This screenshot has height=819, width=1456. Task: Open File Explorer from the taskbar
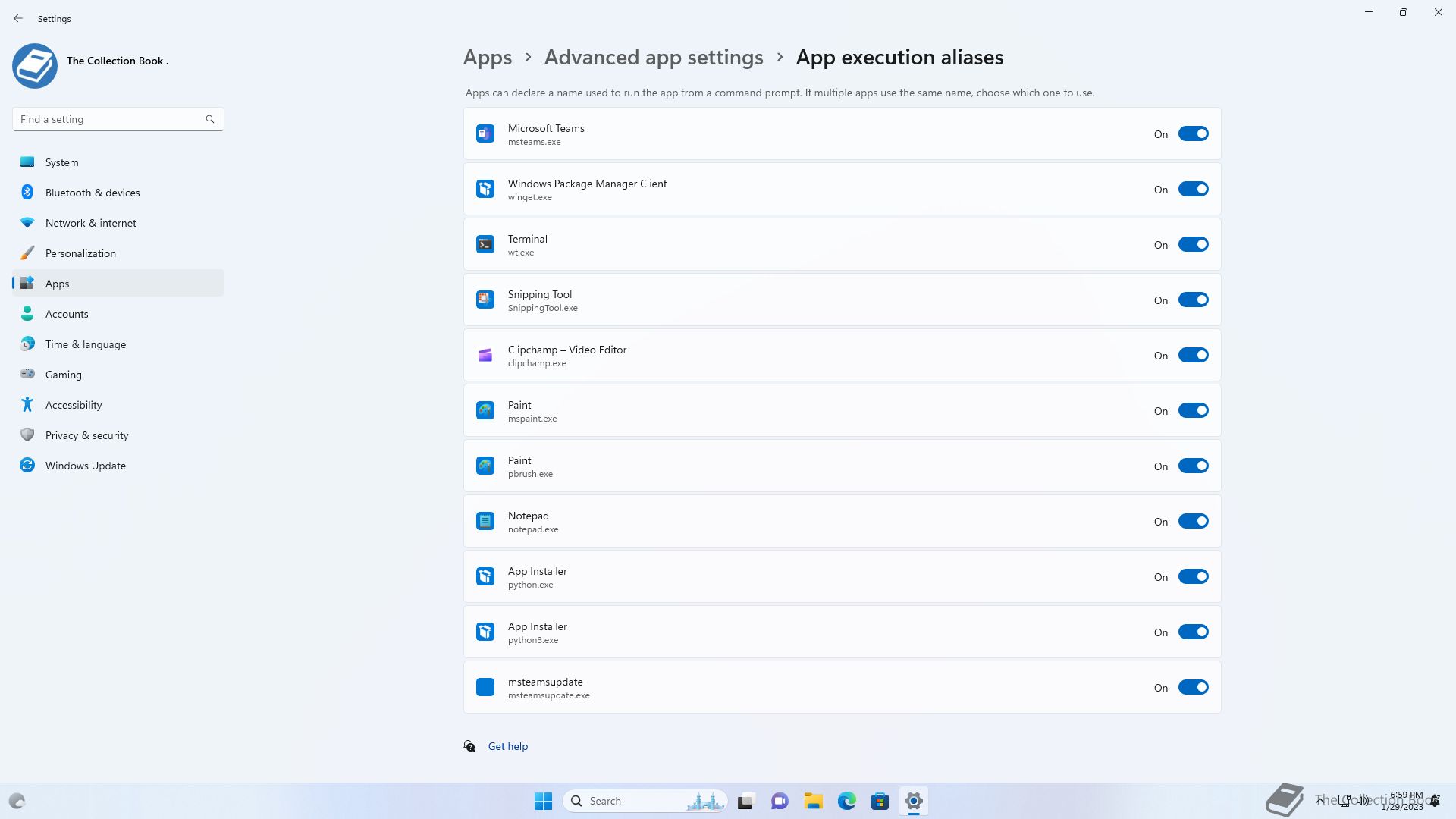[814, 801]
